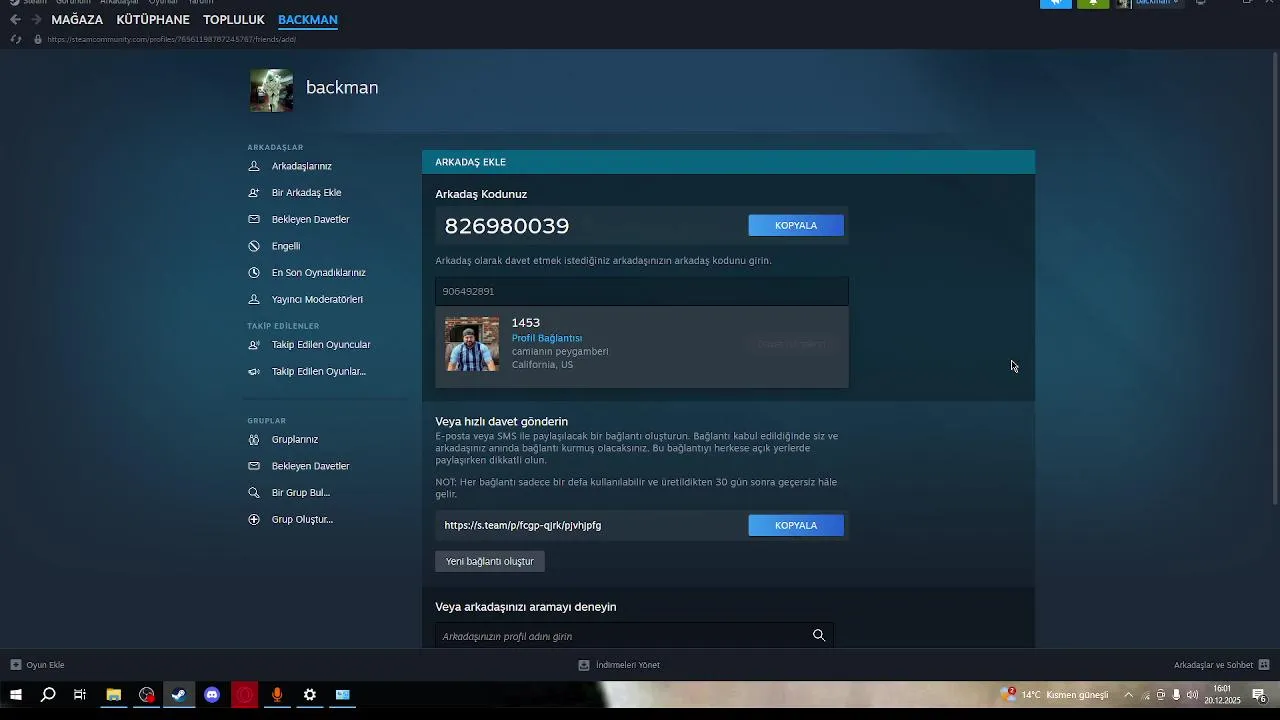Open the Engelli blocked list

286,246
